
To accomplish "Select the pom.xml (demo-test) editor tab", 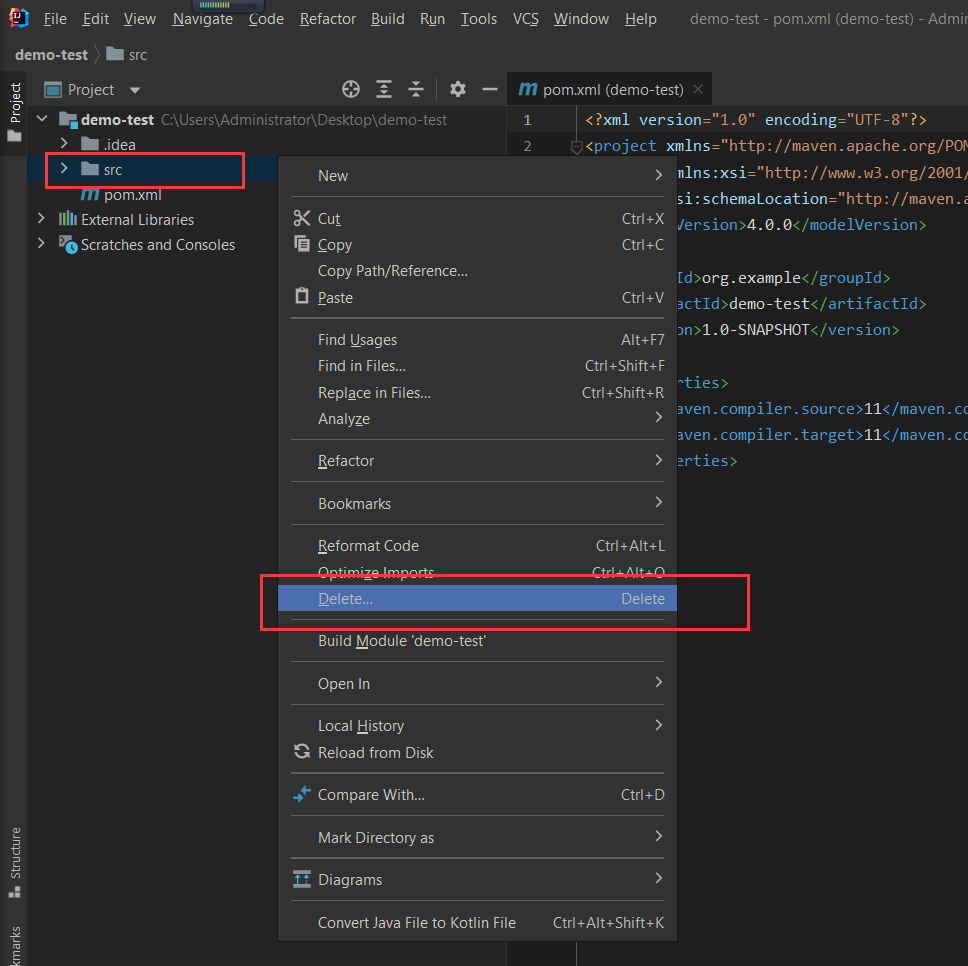I will point(609,90).
